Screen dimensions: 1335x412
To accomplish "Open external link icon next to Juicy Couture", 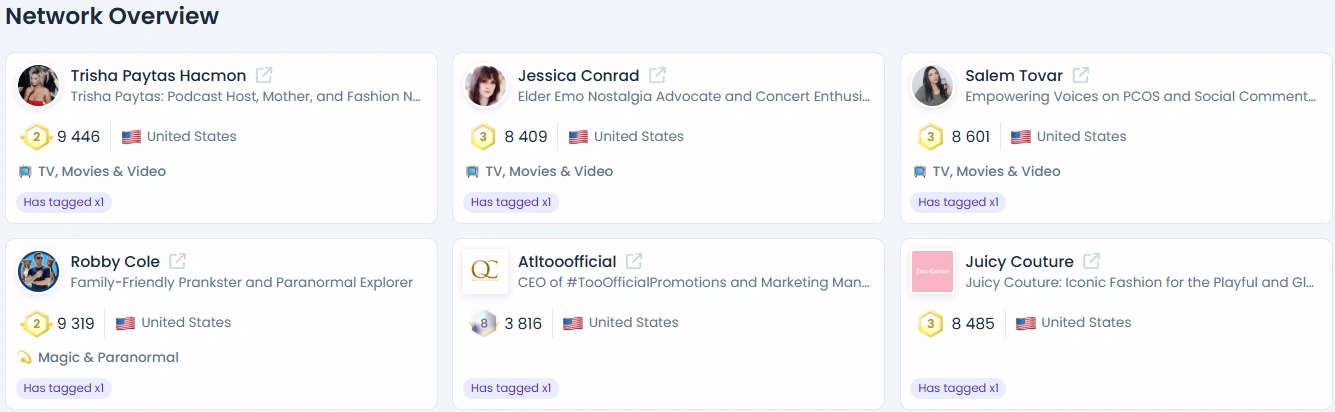I will 1092,261.
